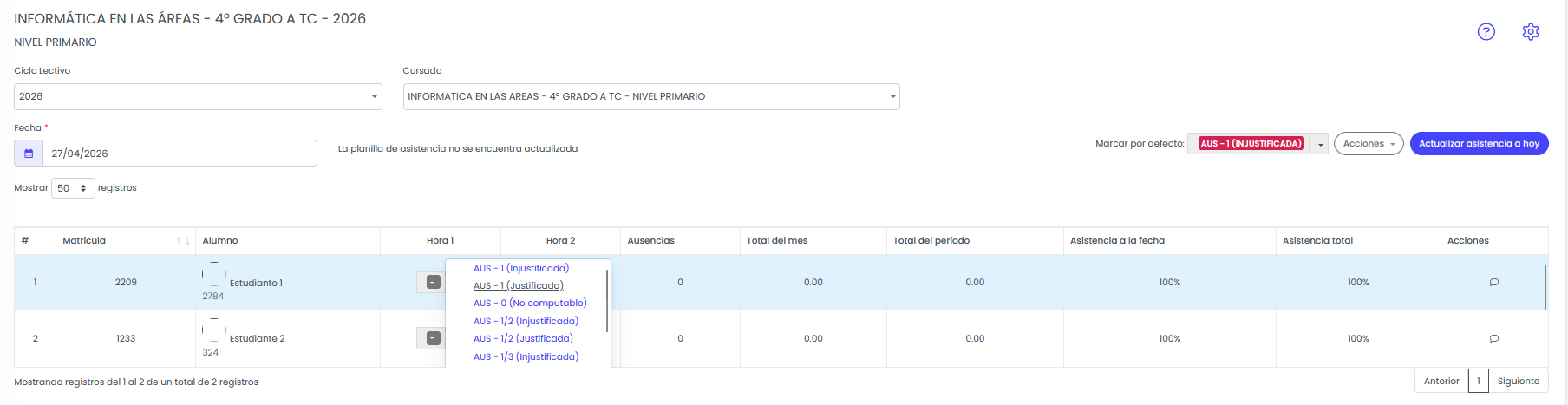Open the Acciones dropdown button

pos(1369,144)
